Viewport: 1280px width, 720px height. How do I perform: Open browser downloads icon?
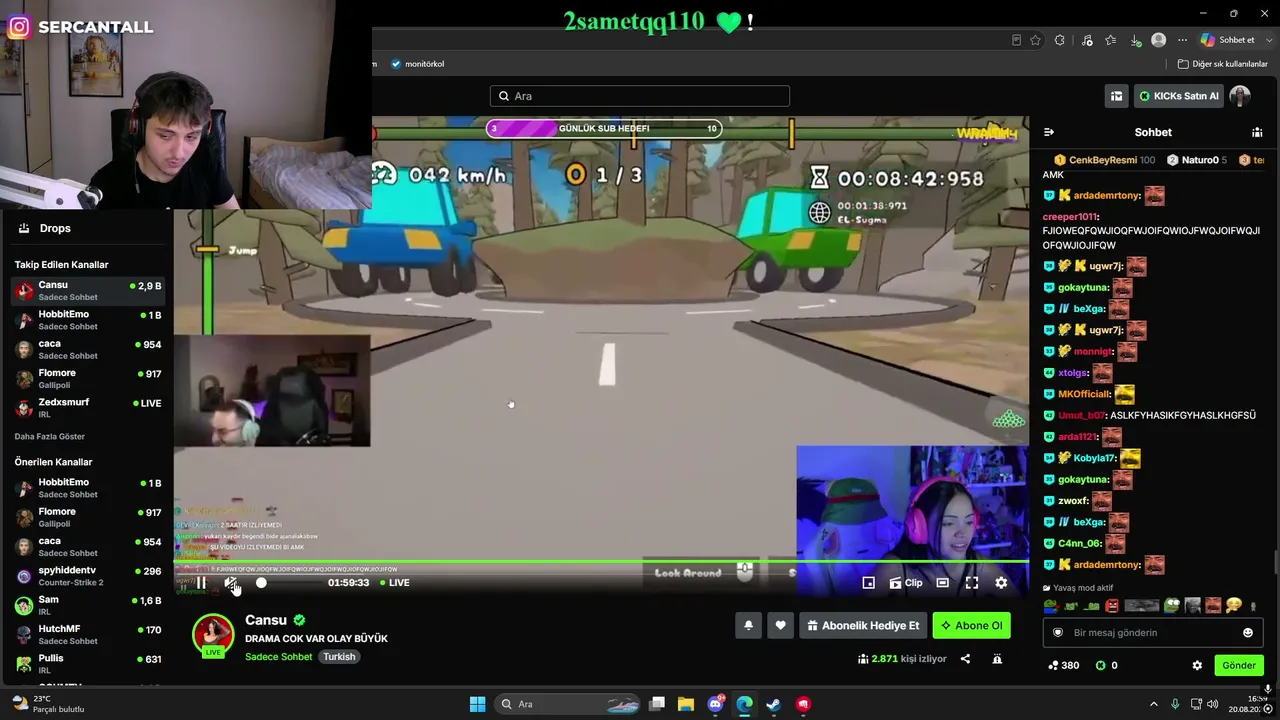(1135, 40)
